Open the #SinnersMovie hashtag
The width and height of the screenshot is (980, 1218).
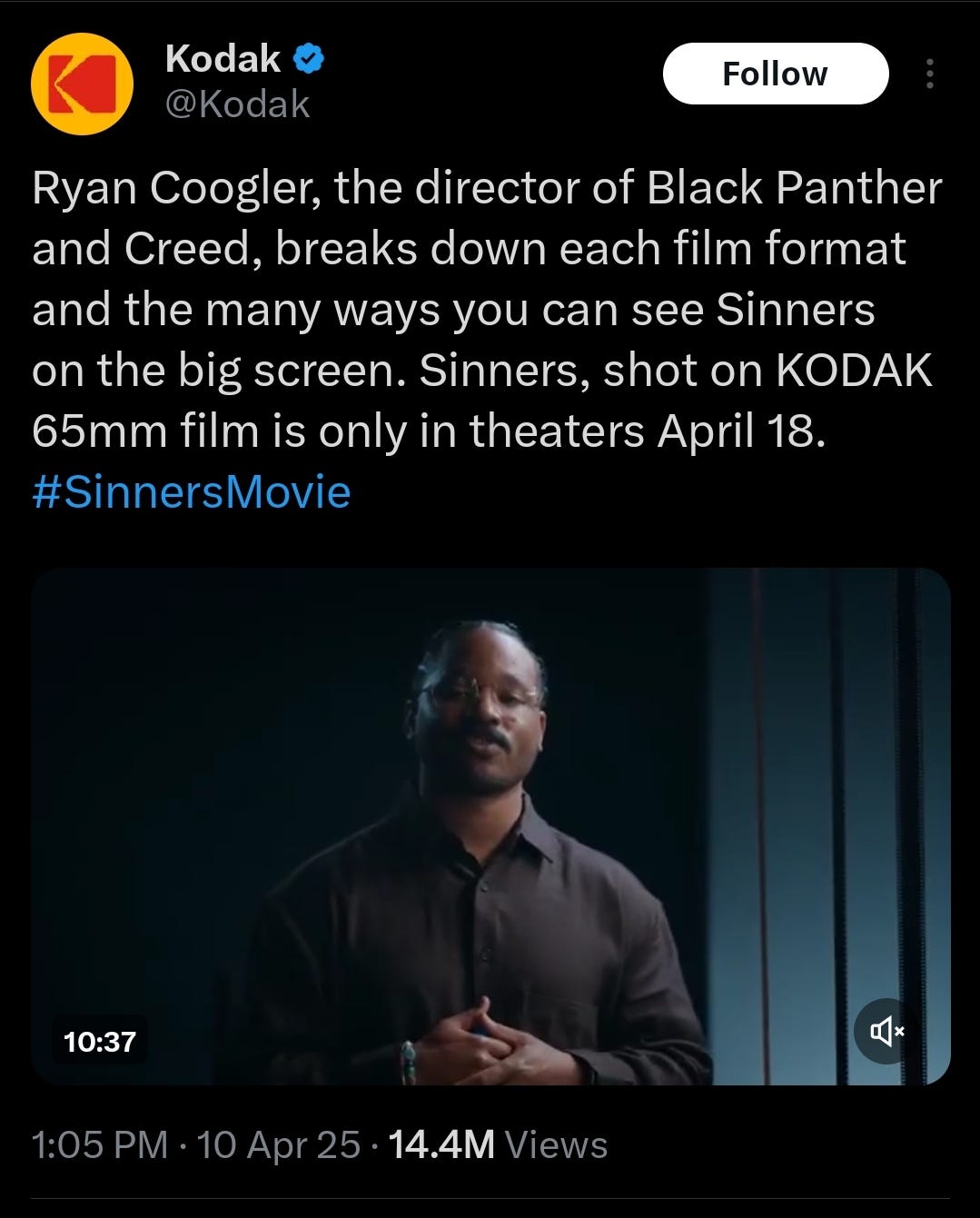(x=191, y=491)
